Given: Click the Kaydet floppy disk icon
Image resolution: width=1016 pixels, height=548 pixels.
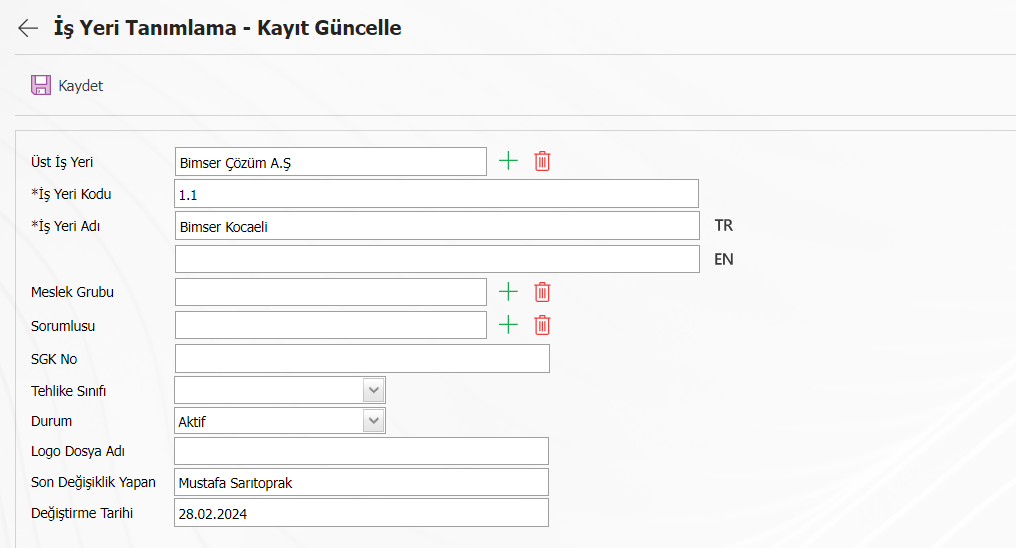Looking at the screenshot, I should point(41,86).
